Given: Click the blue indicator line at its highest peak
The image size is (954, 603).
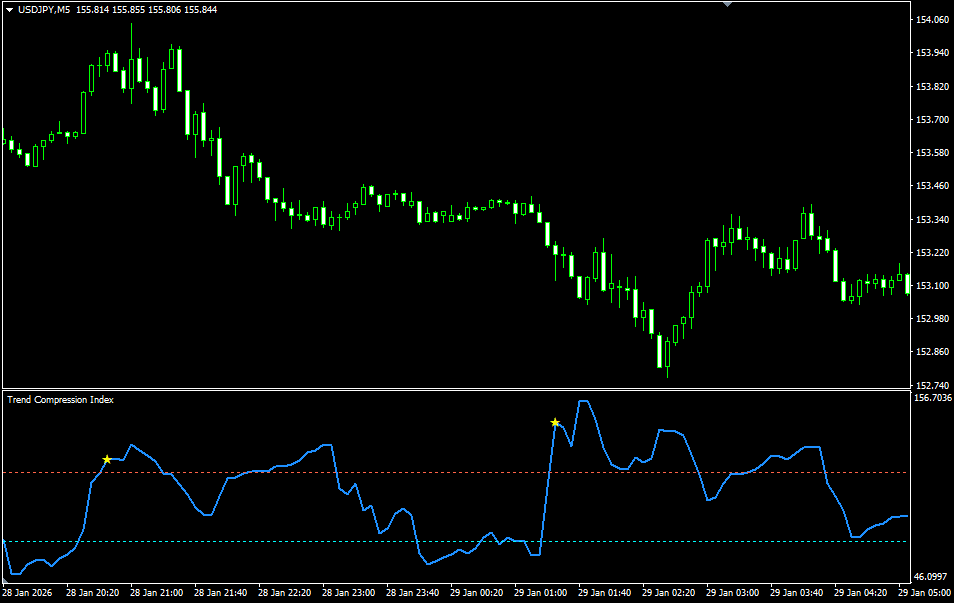Looking at the screenshot, I should coord(585,400).
